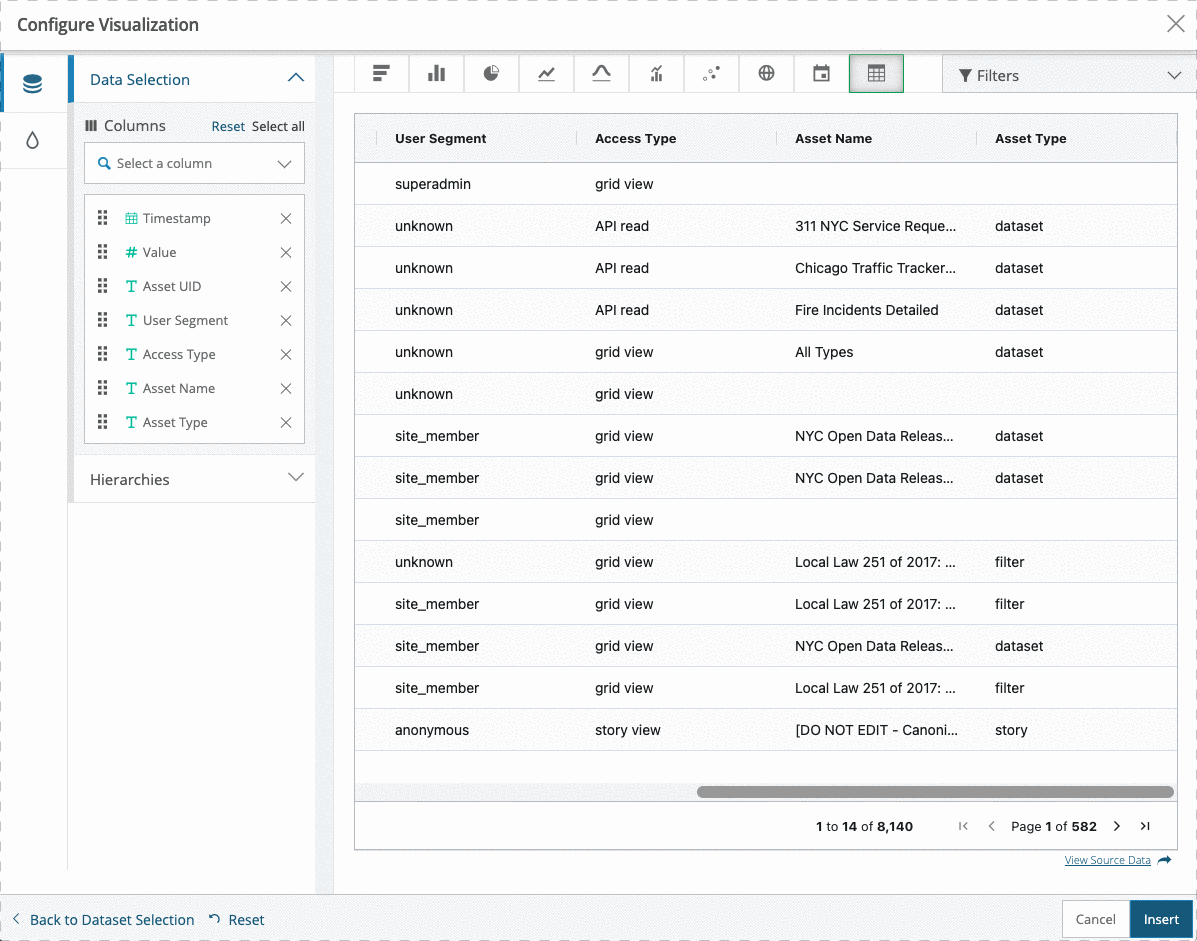The height and width of the screenshot is (941, 1197).
Task: Select the Chicago Traffic Tracker... cell
Action: (875, 268)
